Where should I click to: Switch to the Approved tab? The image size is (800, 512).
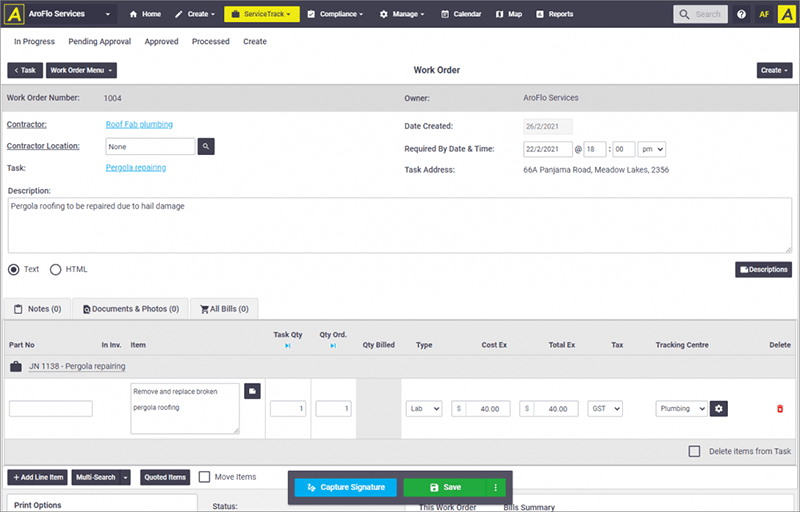pyautogui.click(x=161, y=42)
